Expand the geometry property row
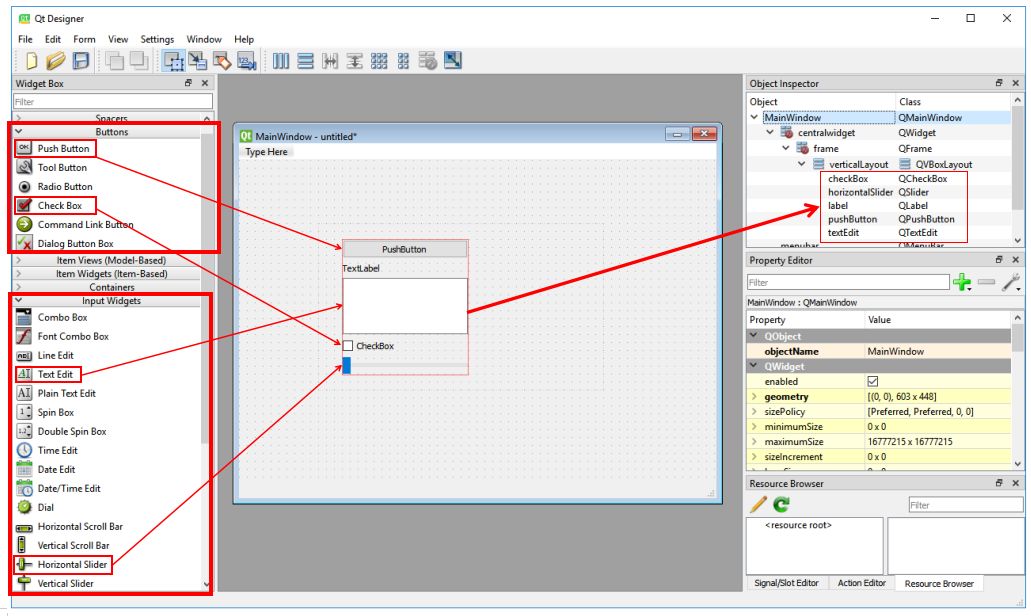This screenshot has height=616, width=1031. [x=754, y=396]
